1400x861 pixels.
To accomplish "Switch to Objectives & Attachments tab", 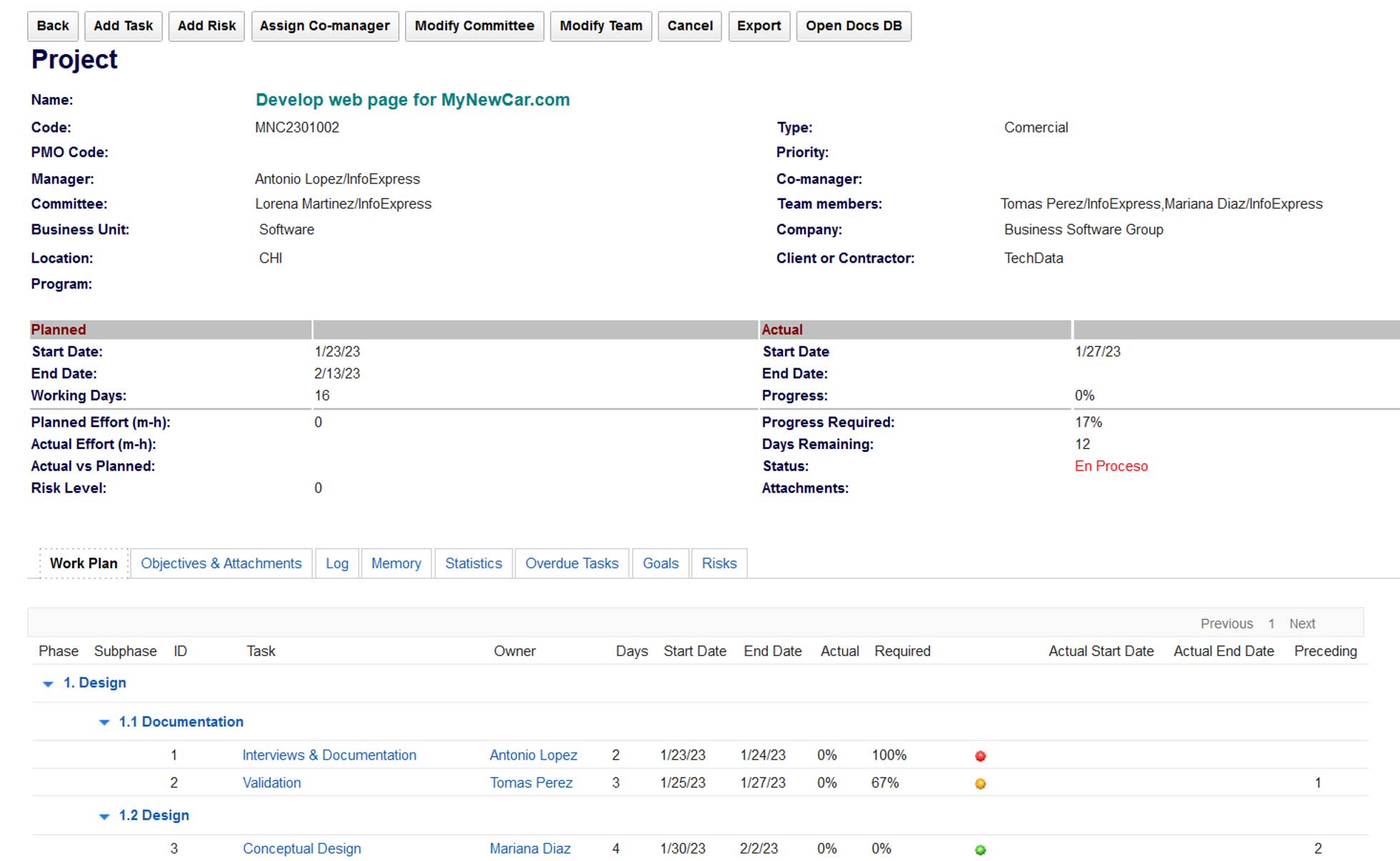I will [x=221, y=563].
